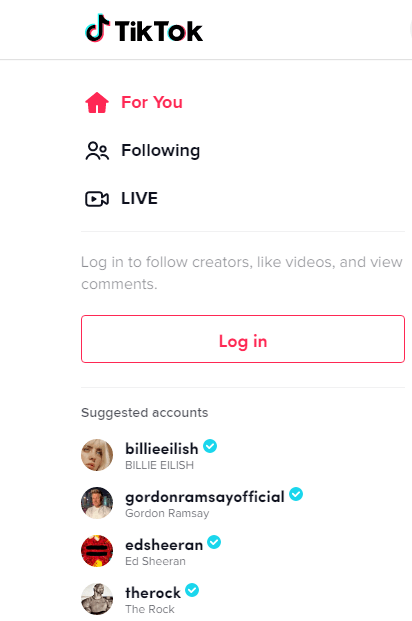The width and height of the screenshot is (412, 621).
Task: Click Ed Sheeran profile avatar
Action: point(97,551)
